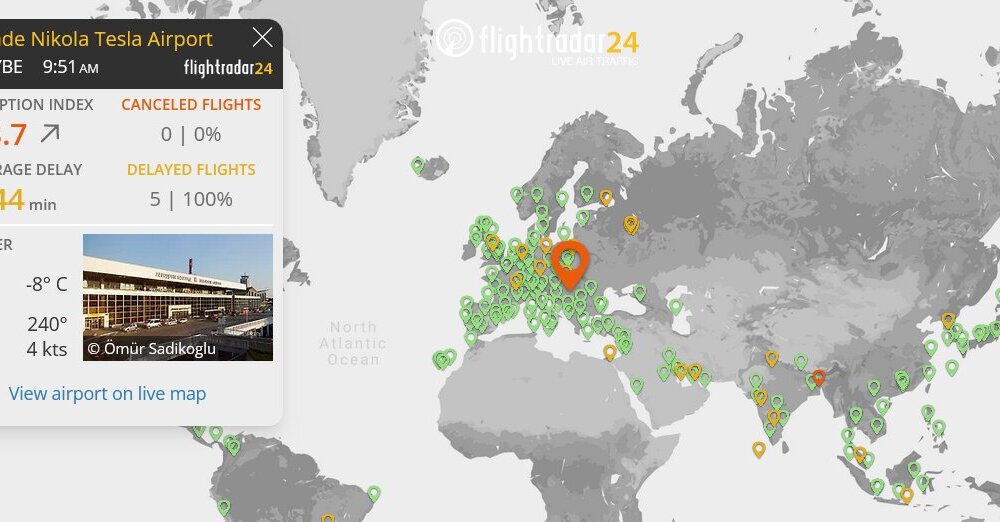Click the flightradar24 logo in panel header
The width and height of the screenshot is (1000, 522).
point(228,68)
